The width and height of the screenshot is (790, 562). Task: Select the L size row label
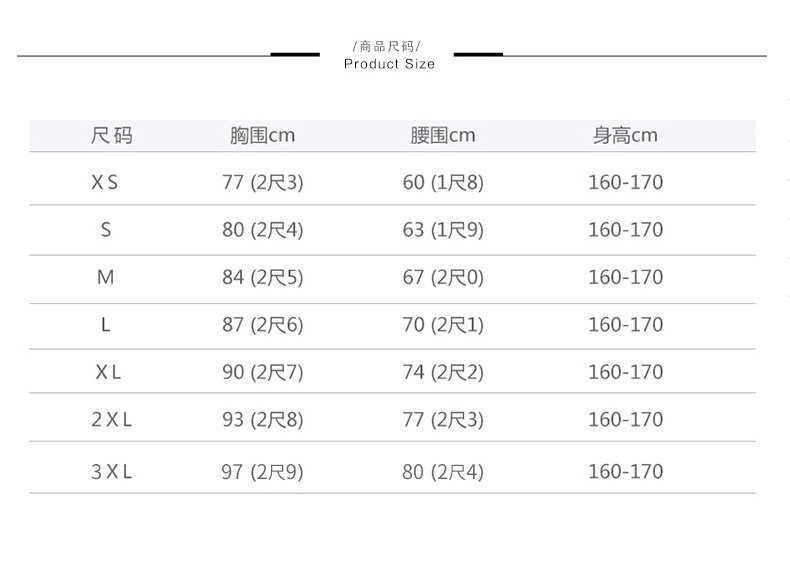106,325
